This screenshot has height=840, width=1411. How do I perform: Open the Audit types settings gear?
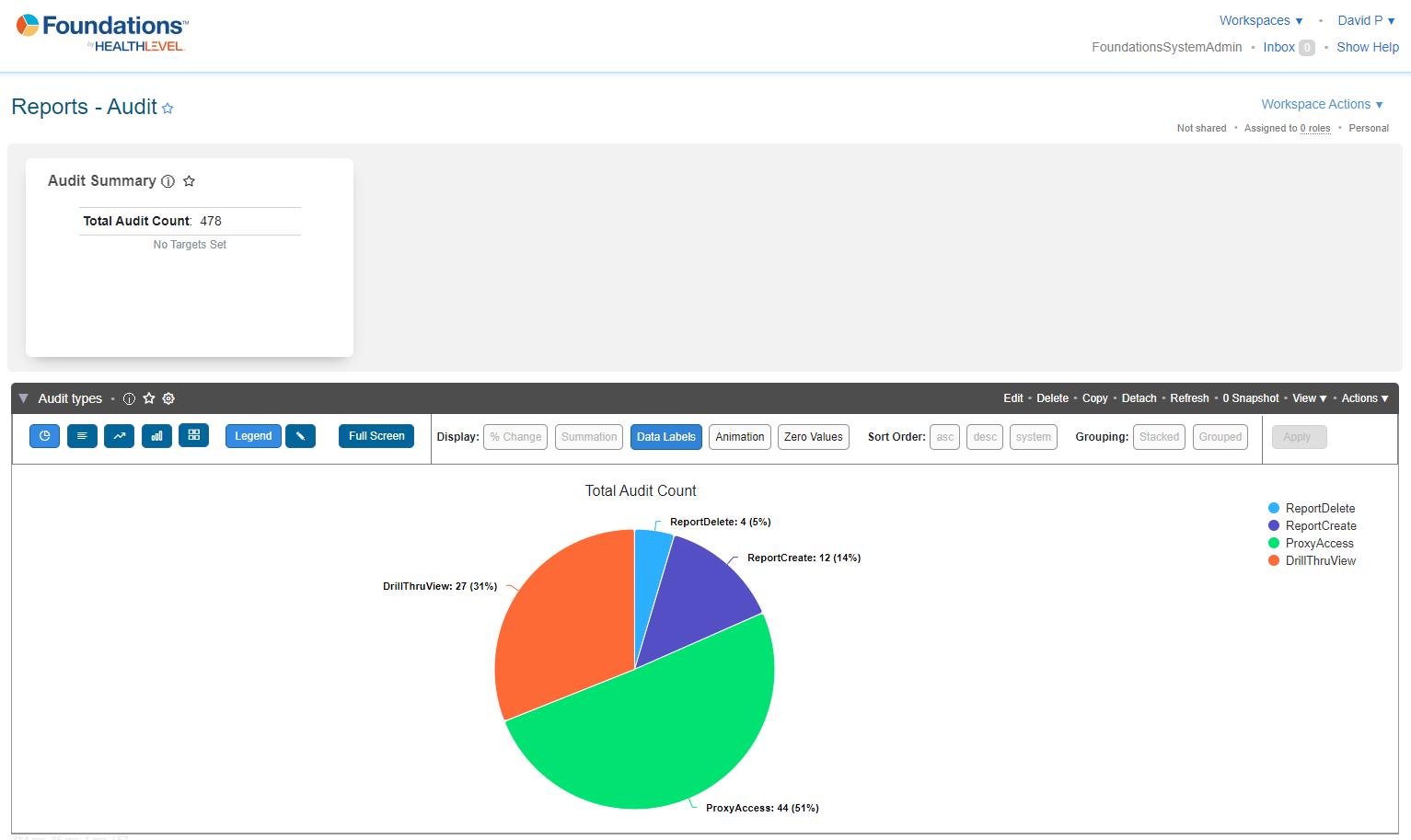coord(168,398)
